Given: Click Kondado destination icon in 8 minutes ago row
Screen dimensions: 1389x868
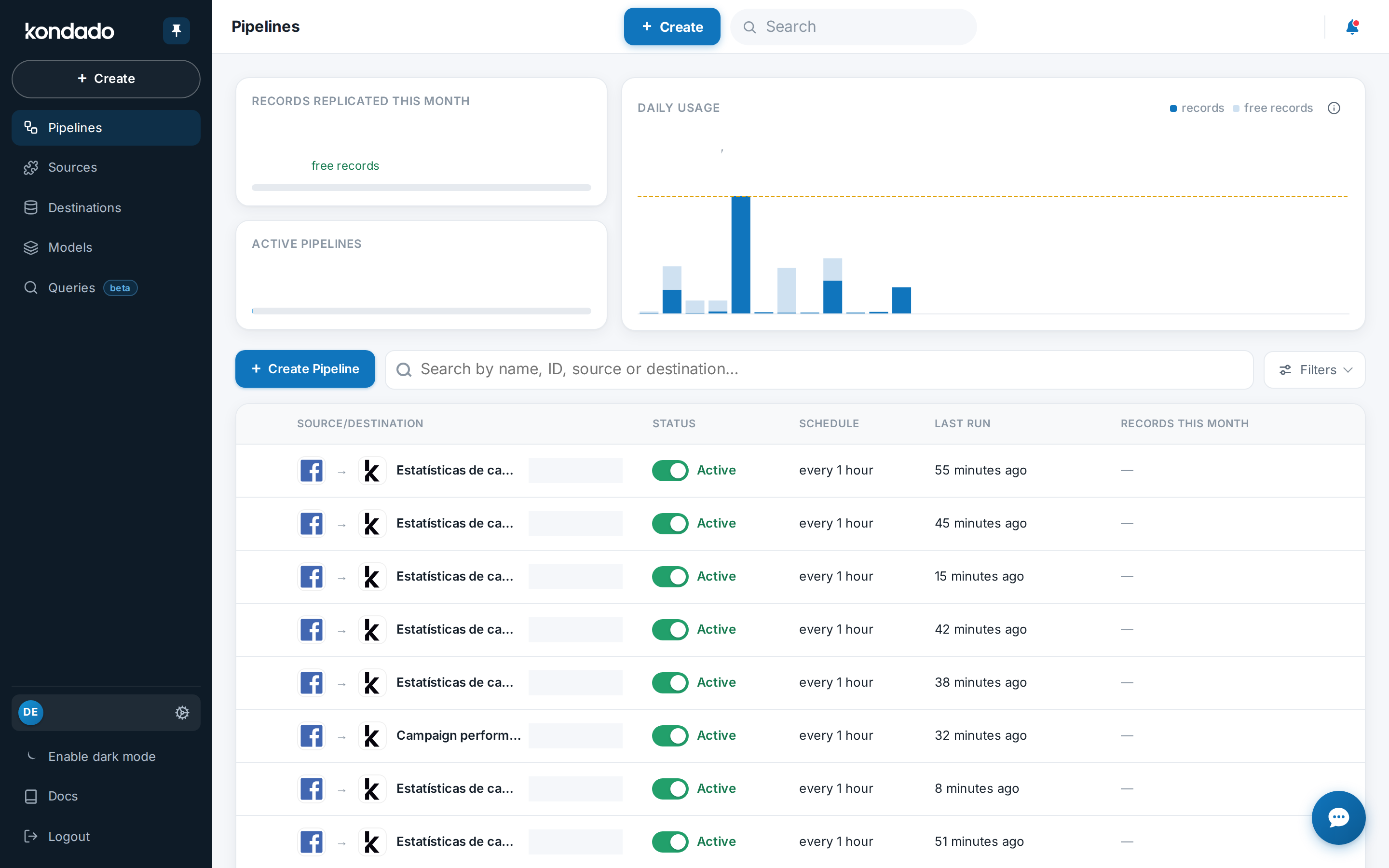Looking at the screenshot, I should click(x=372, y=789).
